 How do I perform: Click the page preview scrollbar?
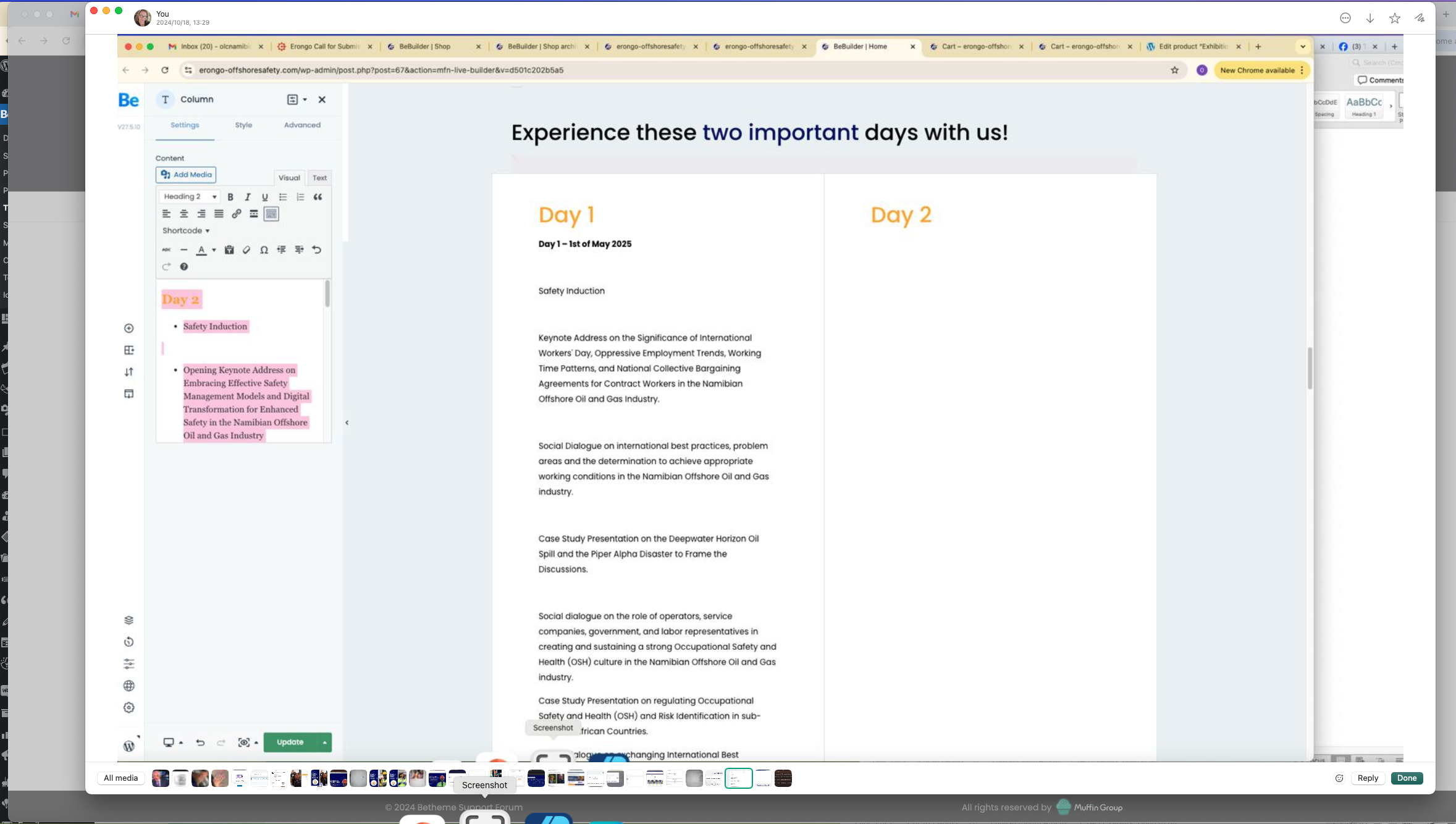point(1310,368)
